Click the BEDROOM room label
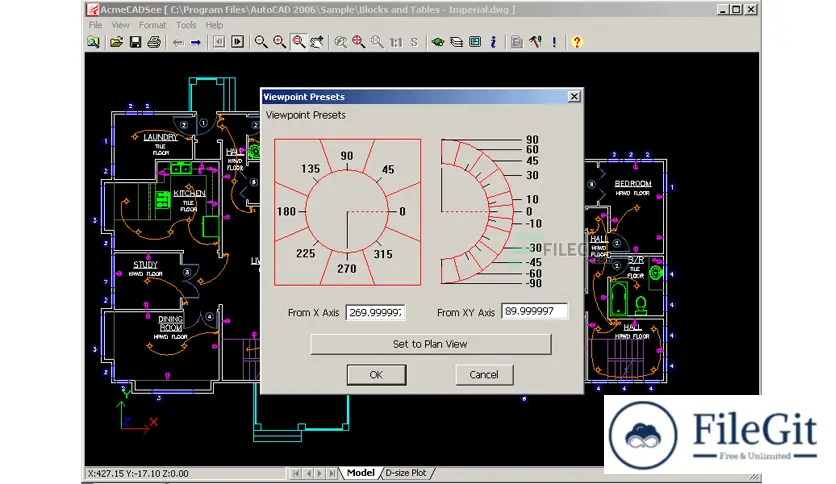 point(633,183)
